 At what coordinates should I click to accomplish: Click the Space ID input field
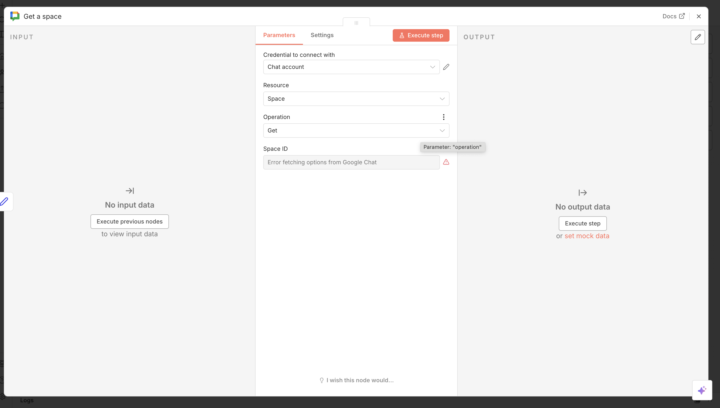351,162
